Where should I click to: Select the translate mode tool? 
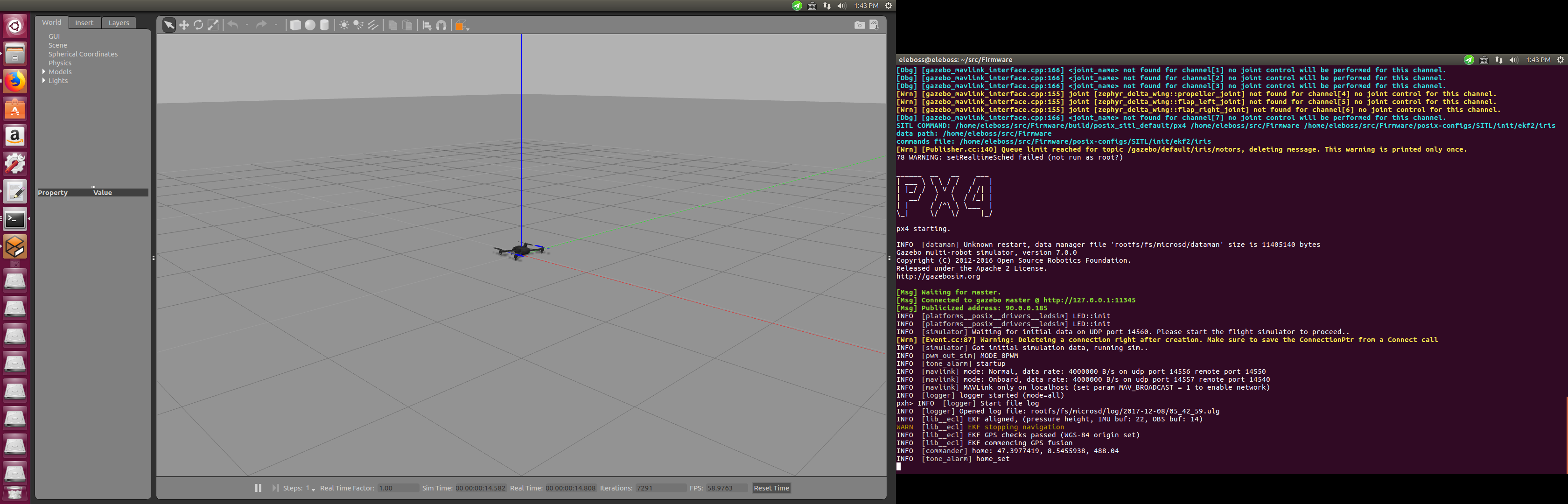click(x=184, y=25)
